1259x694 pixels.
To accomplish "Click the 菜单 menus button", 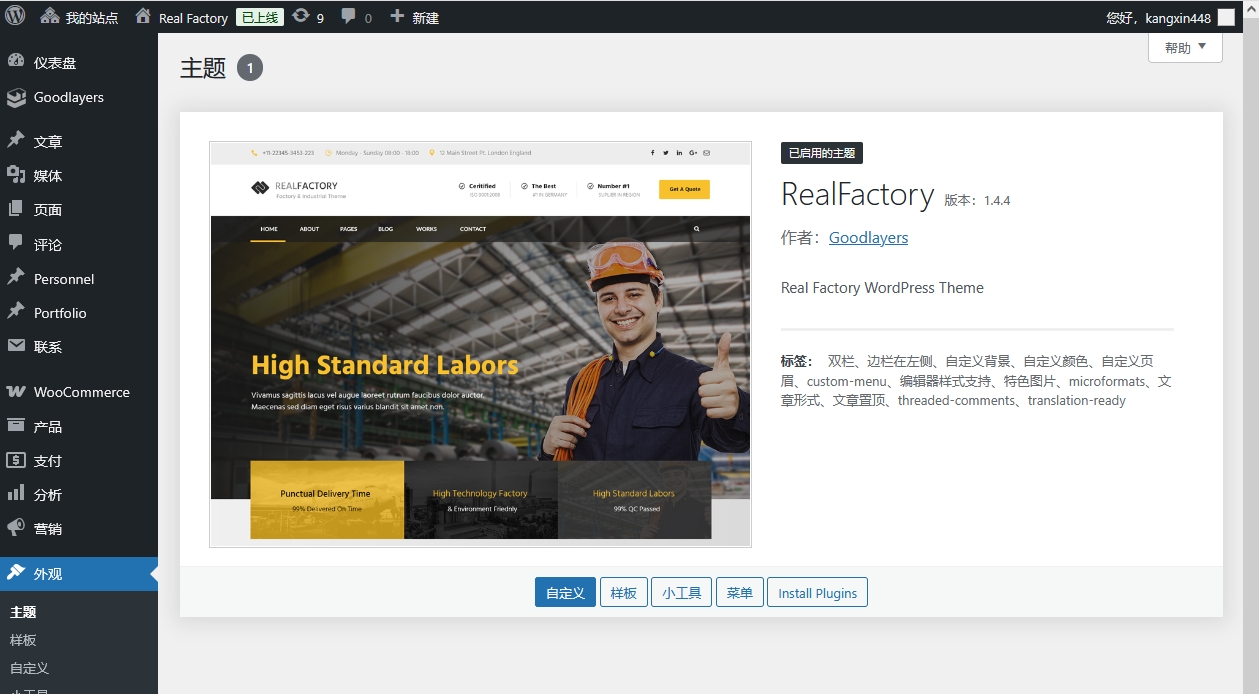I will [x=740, y=592].
